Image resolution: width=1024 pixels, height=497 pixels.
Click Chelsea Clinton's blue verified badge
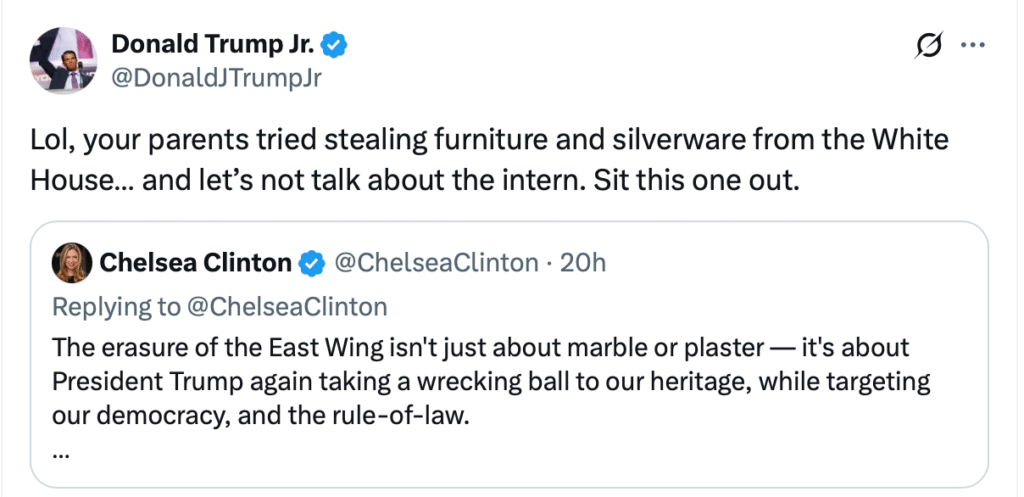(312, 263)
